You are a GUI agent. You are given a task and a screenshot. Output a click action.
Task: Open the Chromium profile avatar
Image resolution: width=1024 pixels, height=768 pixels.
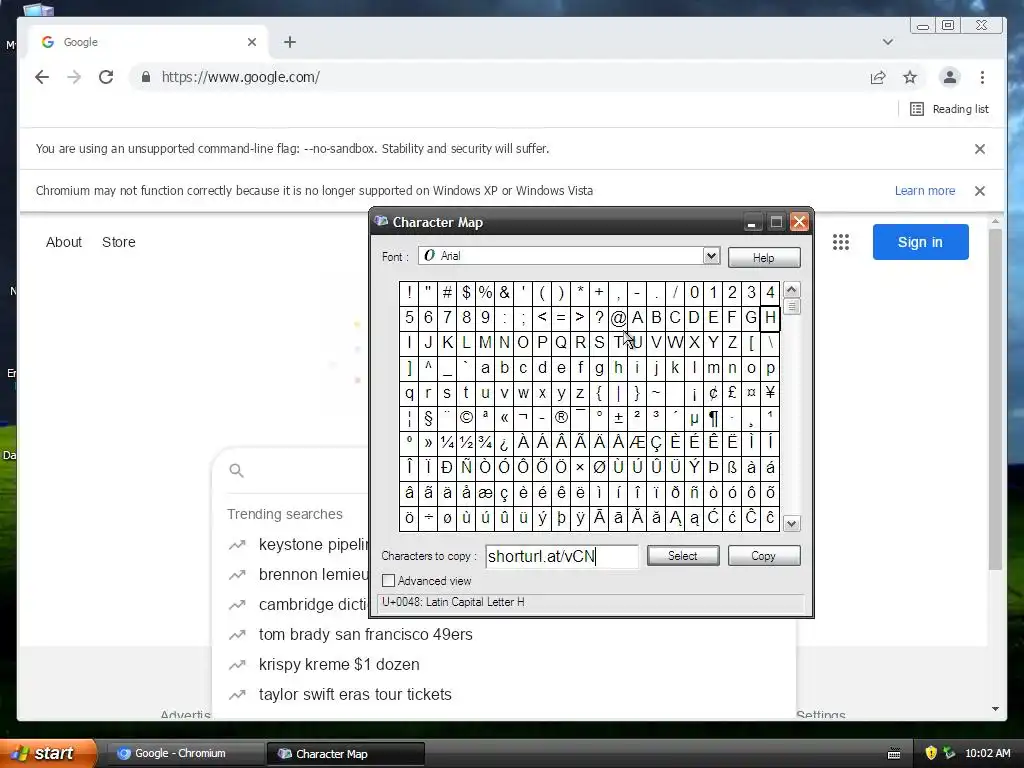click(x=950, y=77)
